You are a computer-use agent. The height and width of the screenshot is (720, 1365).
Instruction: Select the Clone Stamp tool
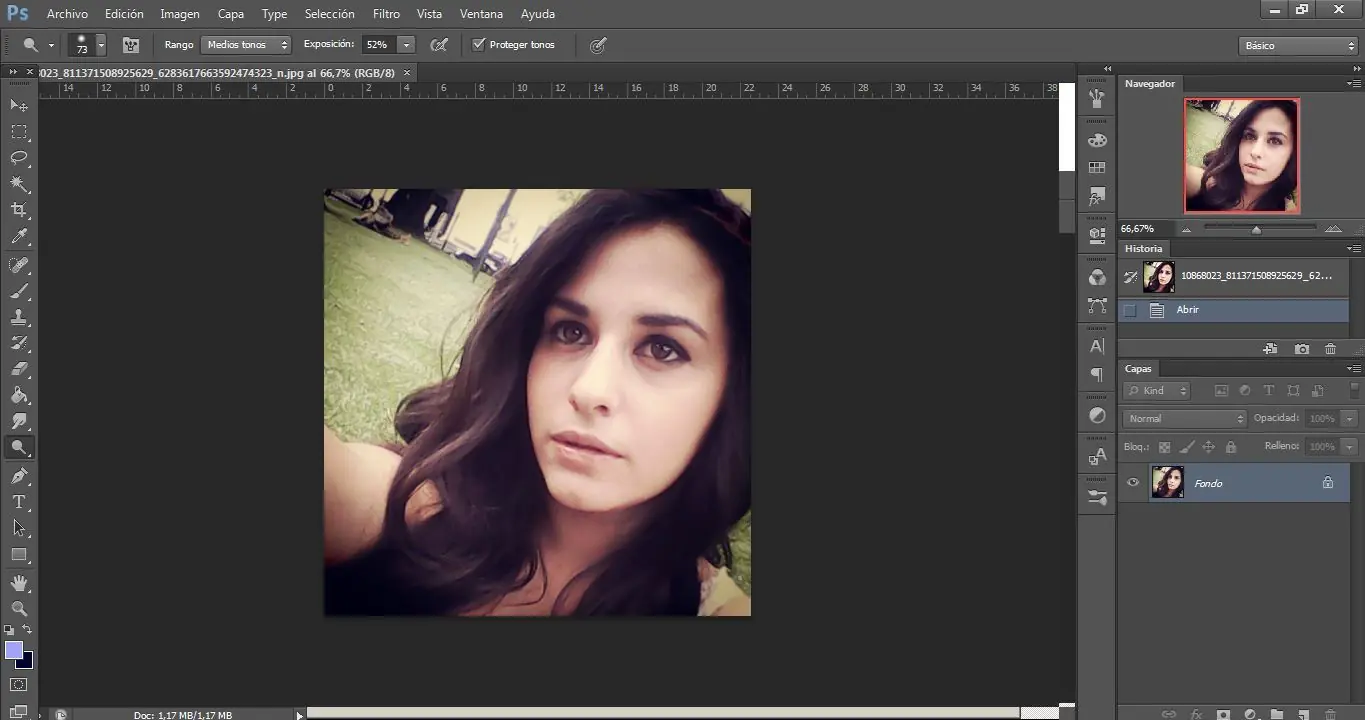pyautogui.click(x=19, y=317)
